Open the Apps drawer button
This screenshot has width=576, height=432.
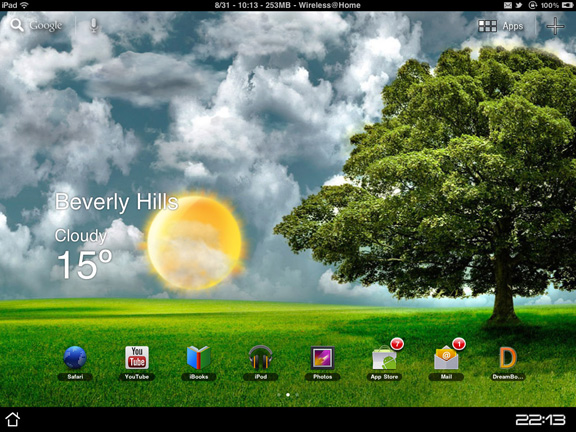pos(501,26)
